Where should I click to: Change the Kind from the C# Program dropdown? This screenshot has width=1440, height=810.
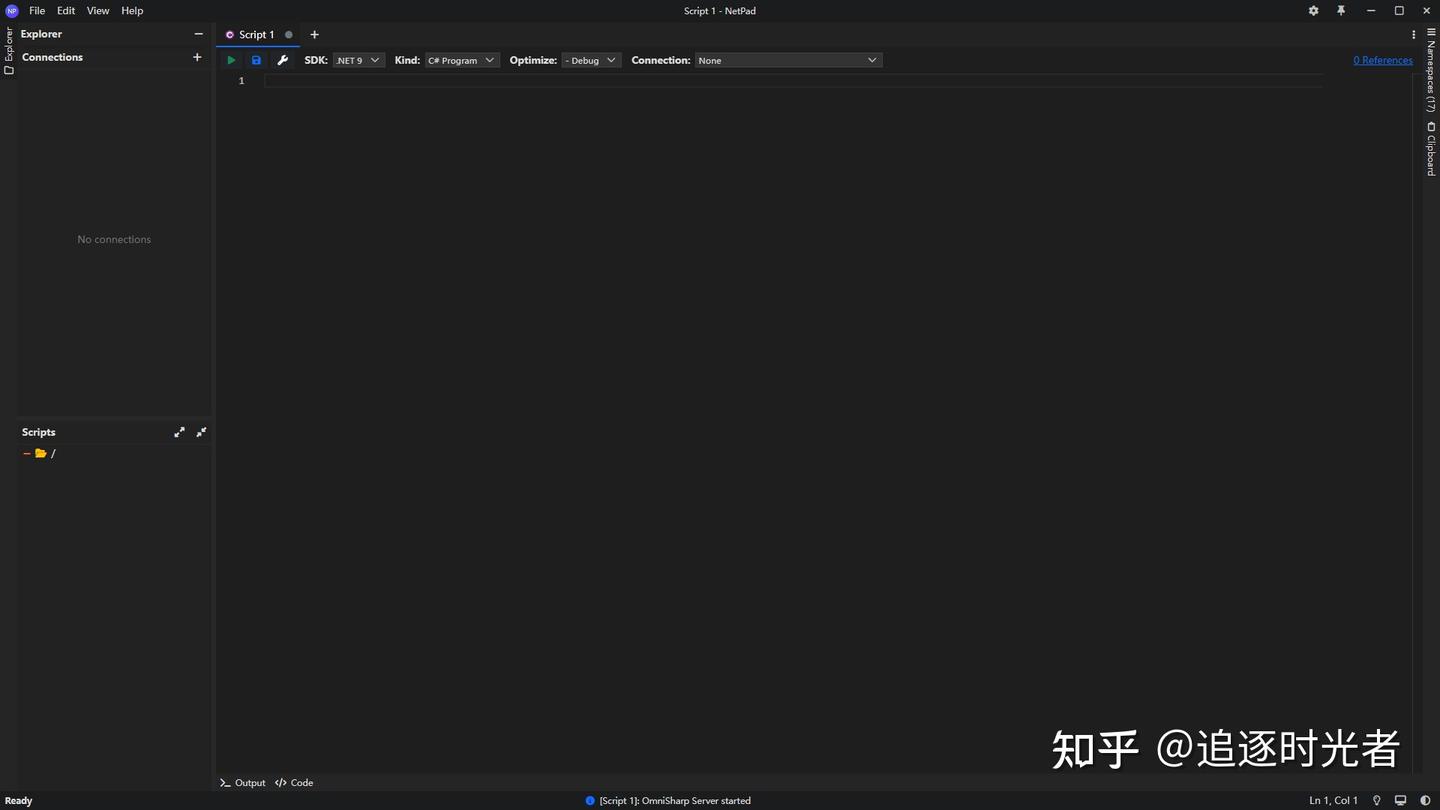(x=461, y=59)
